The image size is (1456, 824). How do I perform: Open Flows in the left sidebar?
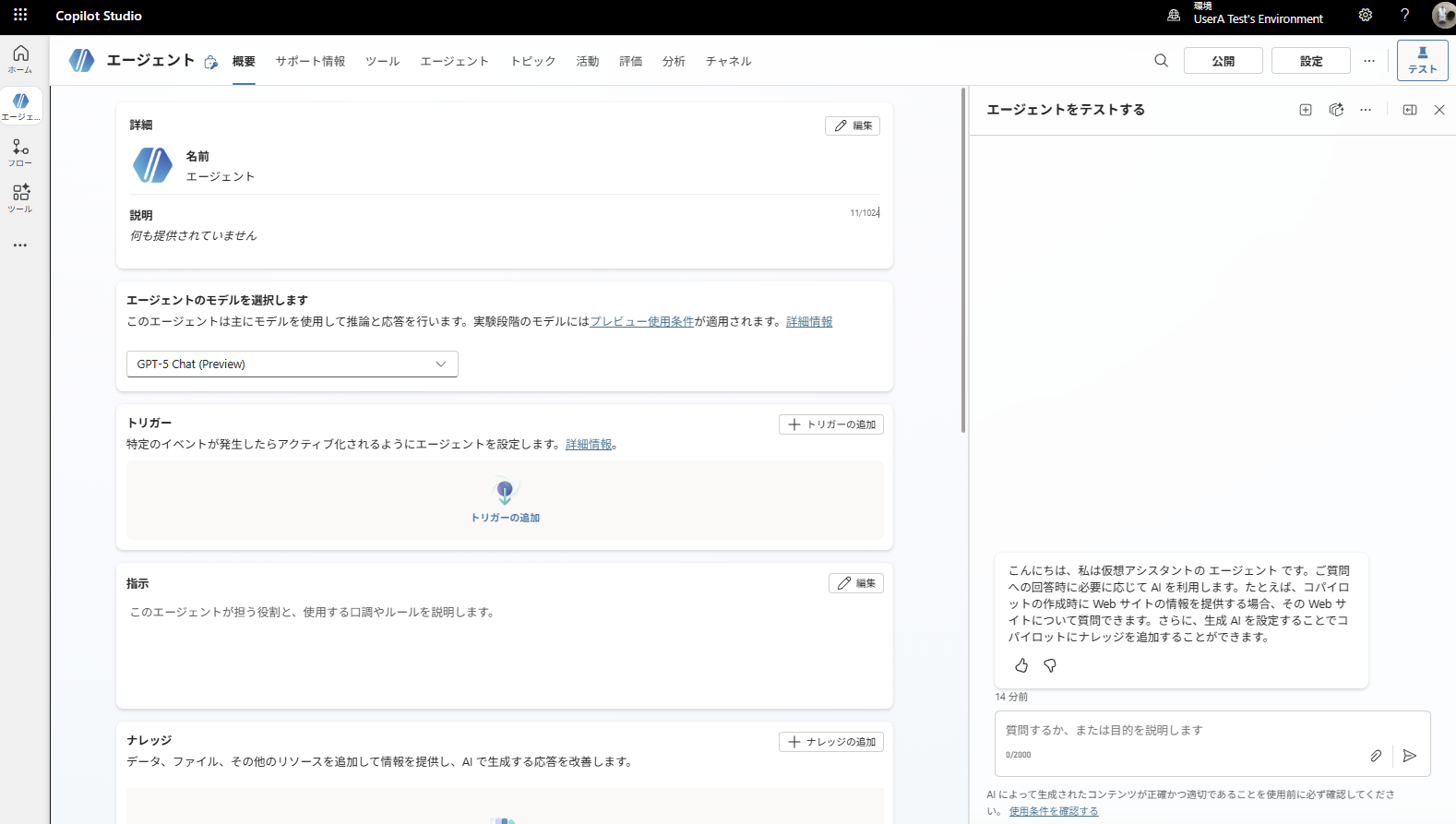[x=20, y=152]
